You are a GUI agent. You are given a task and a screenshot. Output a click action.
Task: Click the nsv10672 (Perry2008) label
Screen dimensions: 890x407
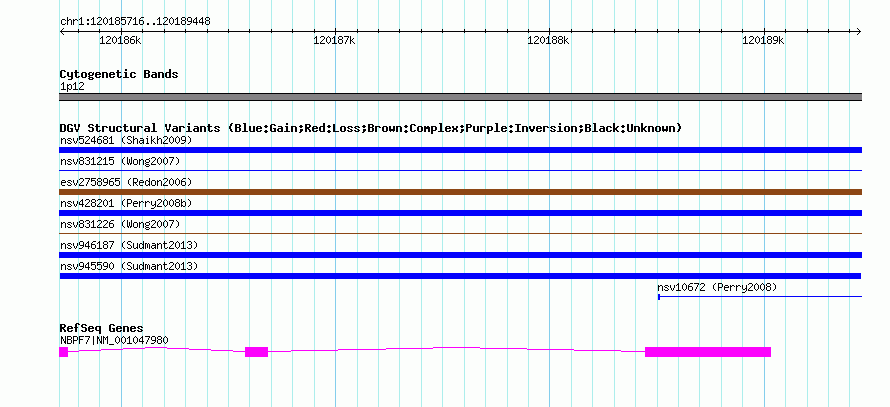[x=717, y=288]
